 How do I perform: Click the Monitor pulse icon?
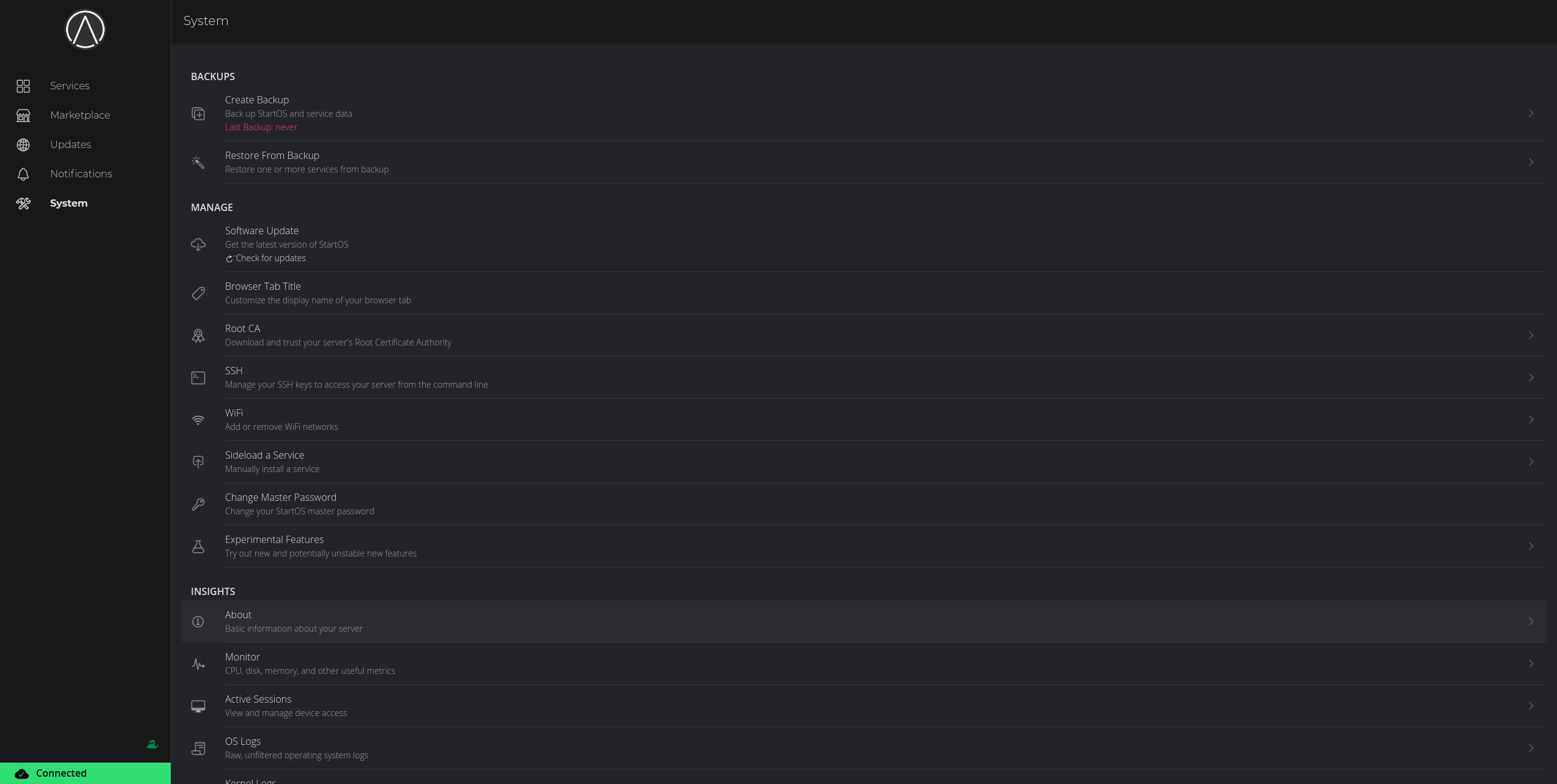(x=198, y=664)
